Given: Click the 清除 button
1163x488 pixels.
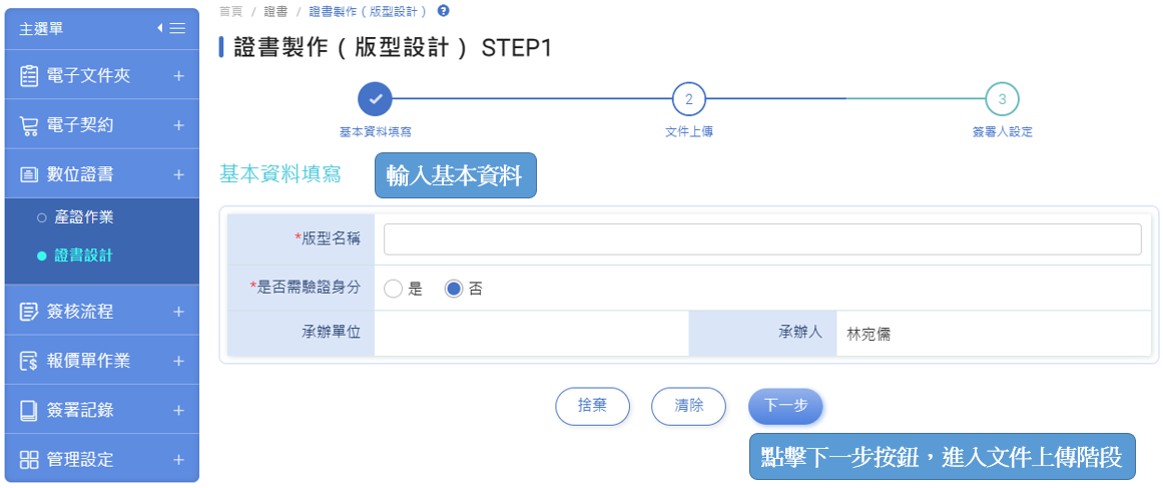Looking at the screenshot, I should 688,406.
